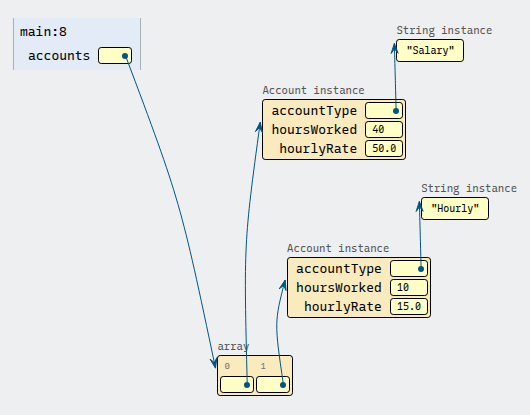Click accountType reference box of Salary account
This screenshot has height=415, width=530.
[x=384, y=111]
